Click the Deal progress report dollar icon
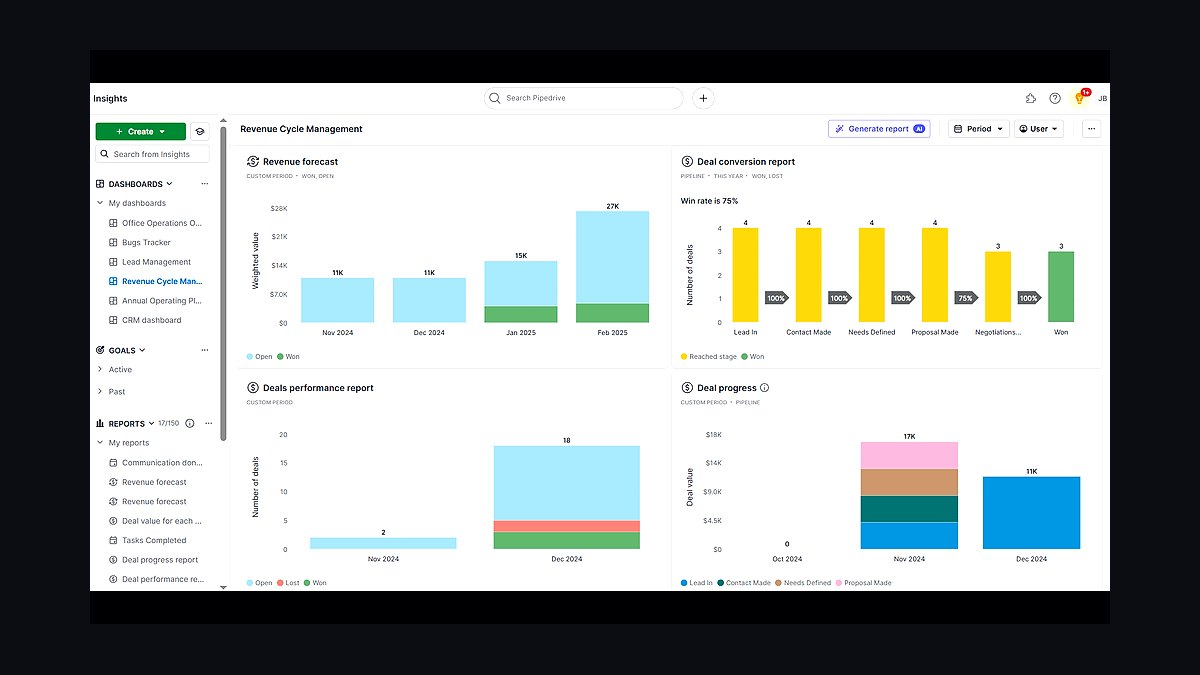 point(113,560)
